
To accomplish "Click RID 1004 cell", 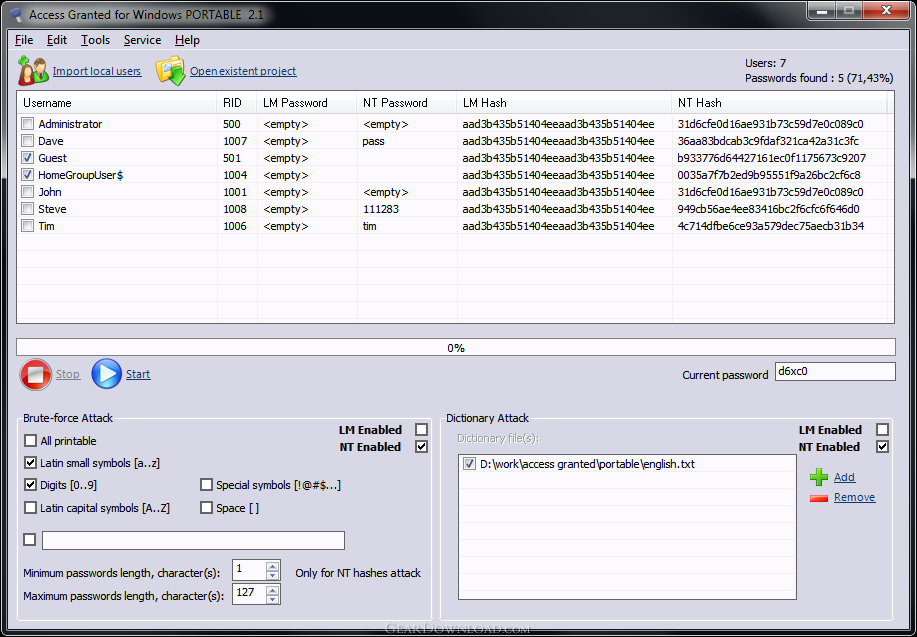I will tap(235, 175).
